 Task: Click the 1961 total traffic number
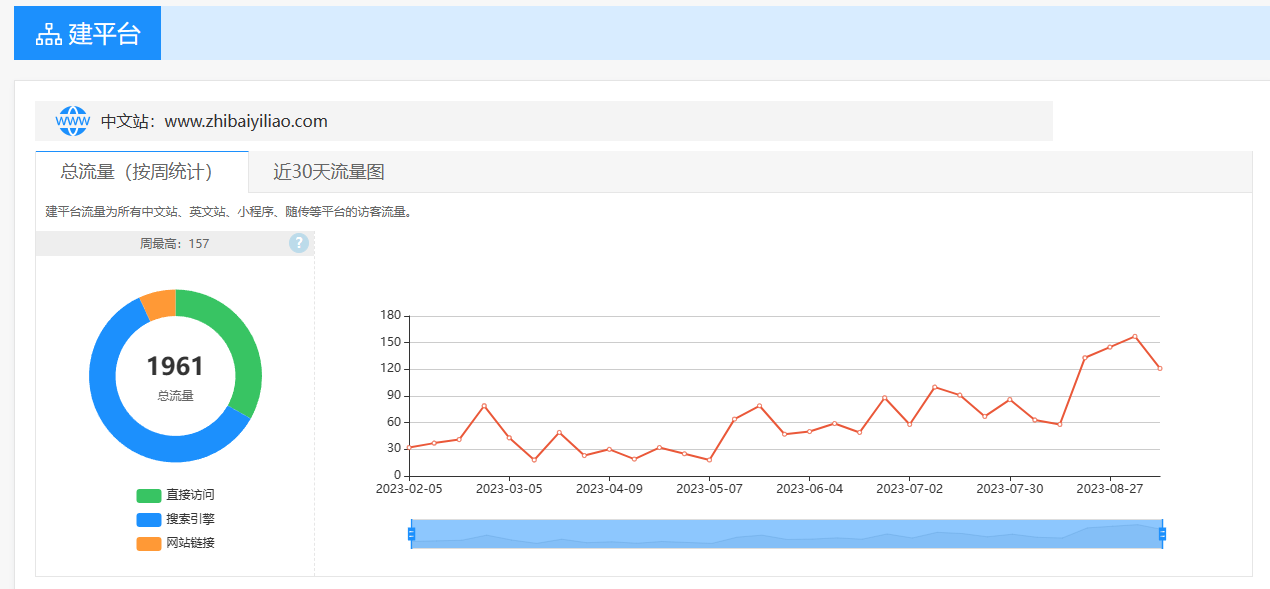175,366
